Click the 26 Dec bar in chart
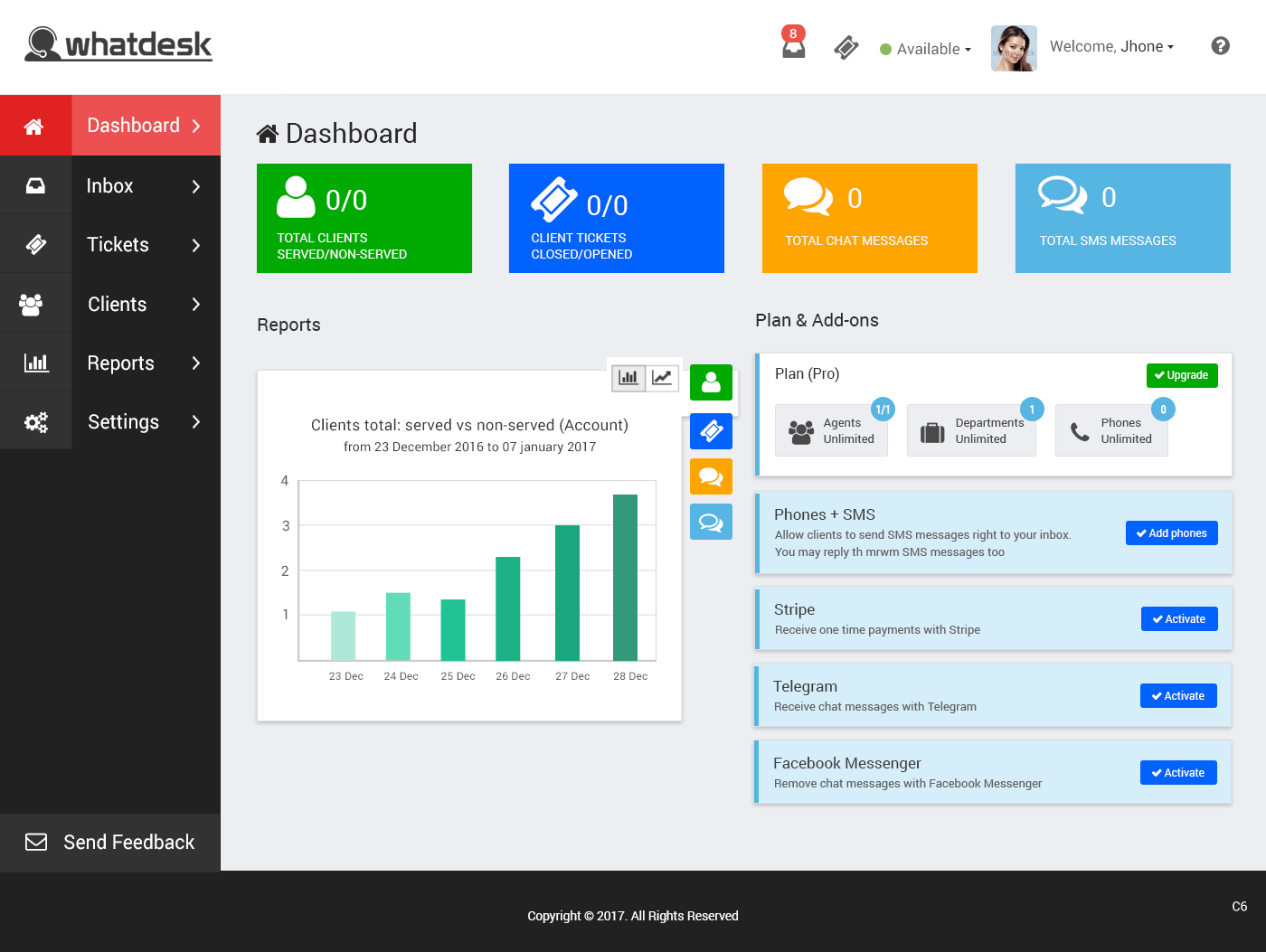The height and width of the screenshot is (952, 1266). tap(508, 609)
